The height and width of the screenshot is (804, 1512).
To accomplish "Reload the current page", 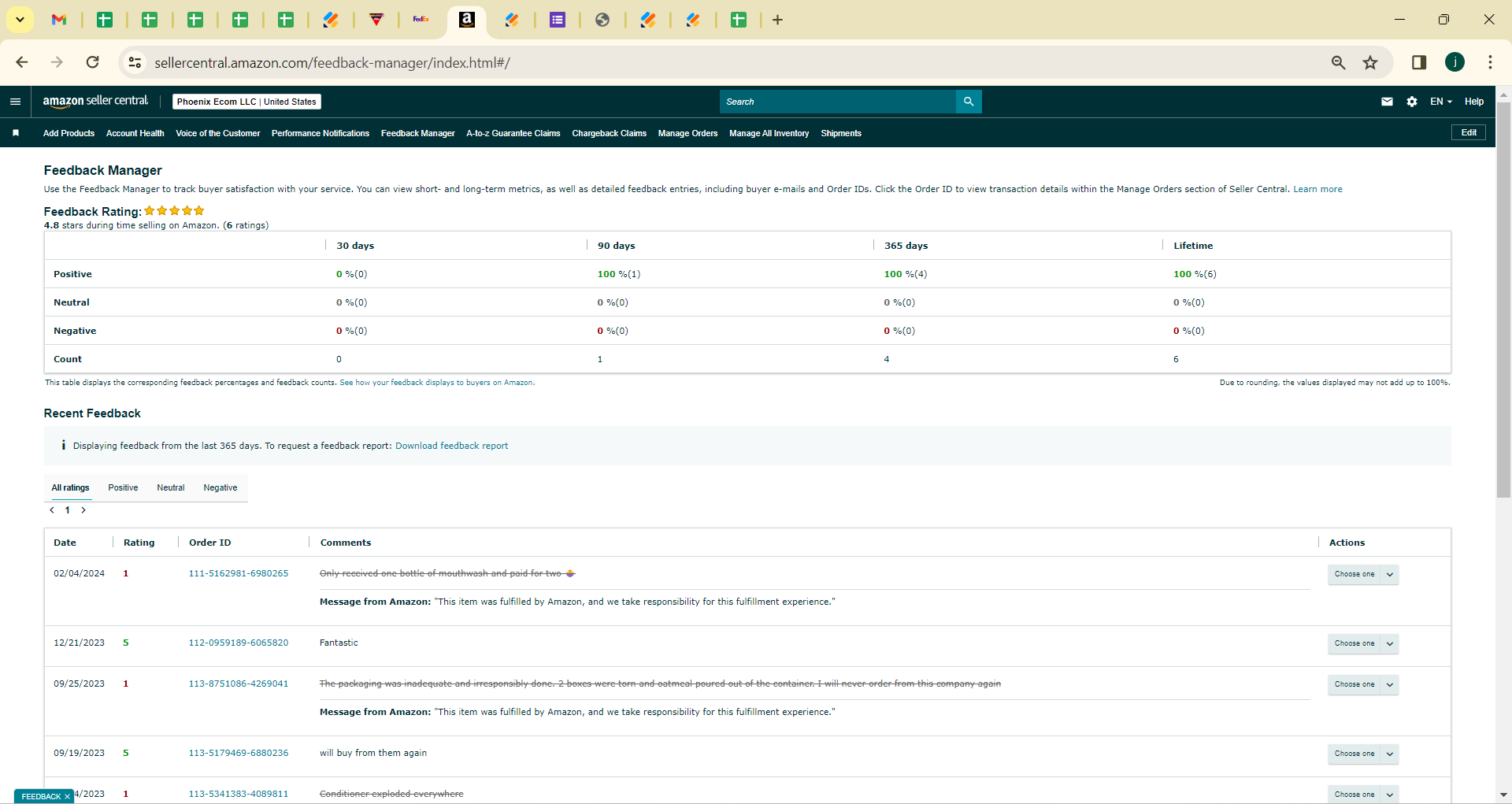I will coord(93,62).
